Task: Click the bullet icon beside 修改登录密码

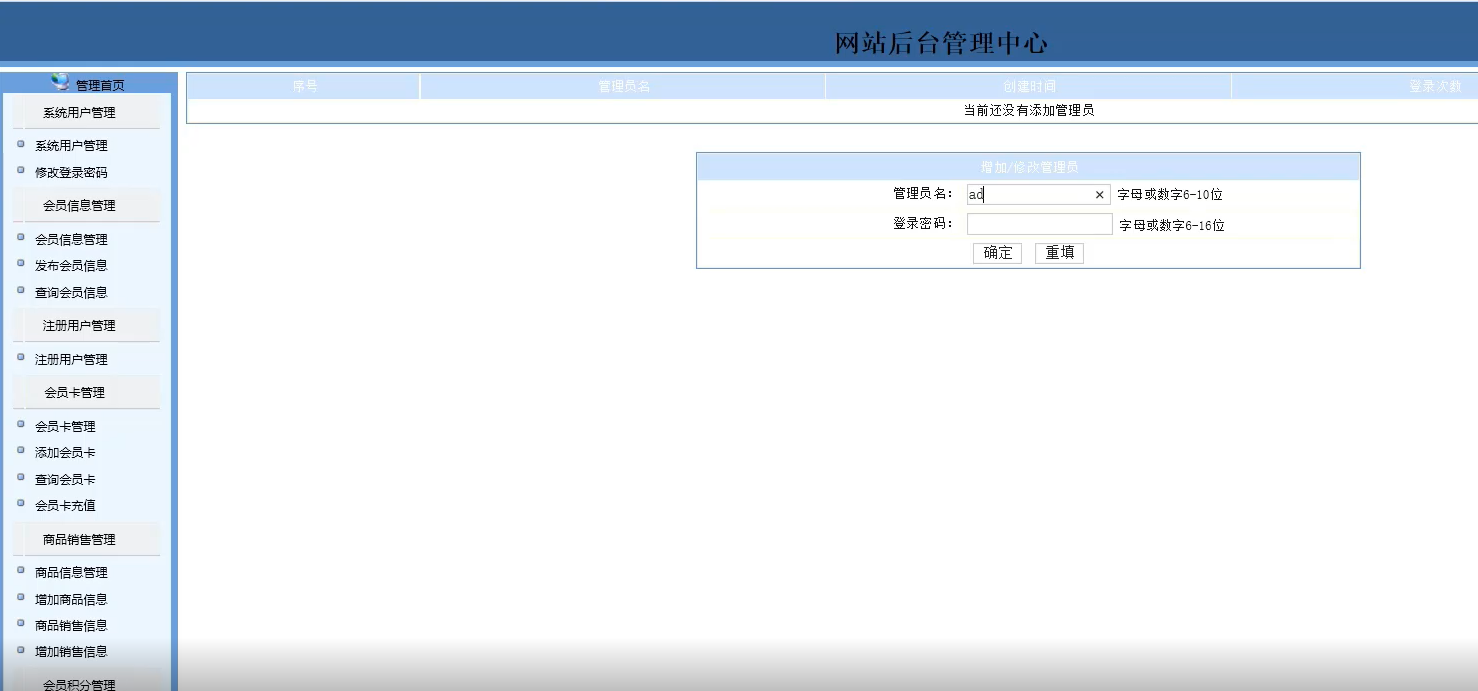Action: pyautogui.click(x=21, y=171)
